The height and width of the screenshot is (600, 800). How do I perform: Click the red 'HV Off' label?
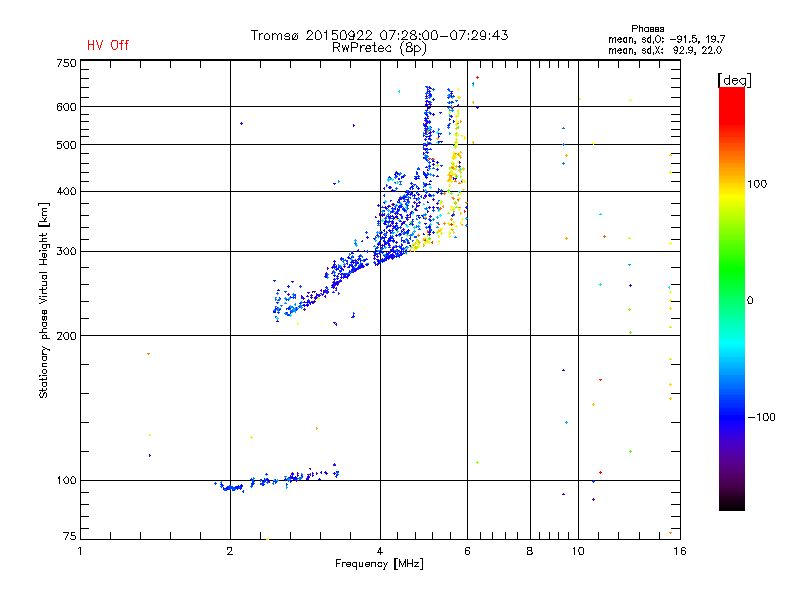click(x=108, y=45)
